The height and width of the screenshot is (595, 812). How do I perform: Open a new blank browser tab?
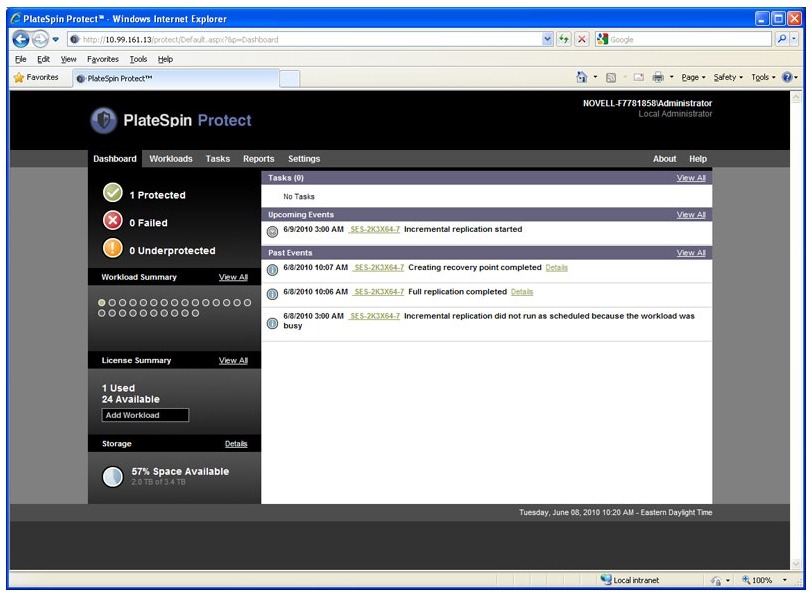[289, 79]
